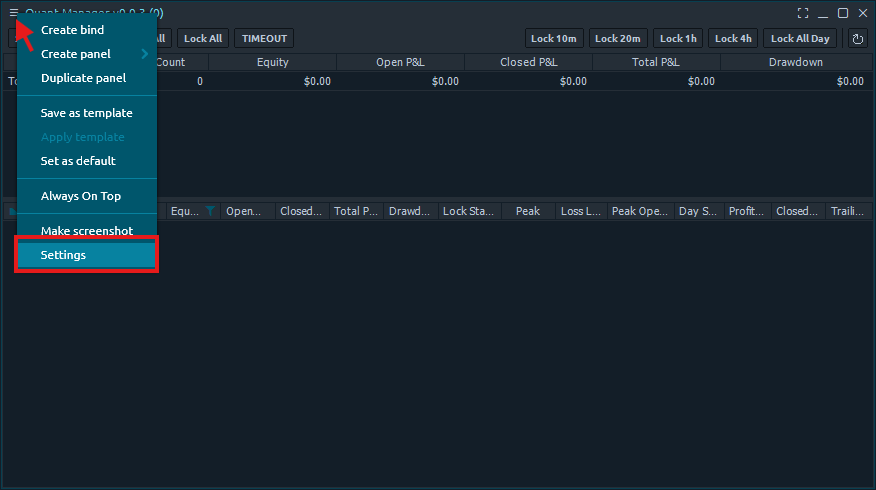Click the fullscreen icon in title bar
This screenshot has width=876, height=490.
click(803, 13)
